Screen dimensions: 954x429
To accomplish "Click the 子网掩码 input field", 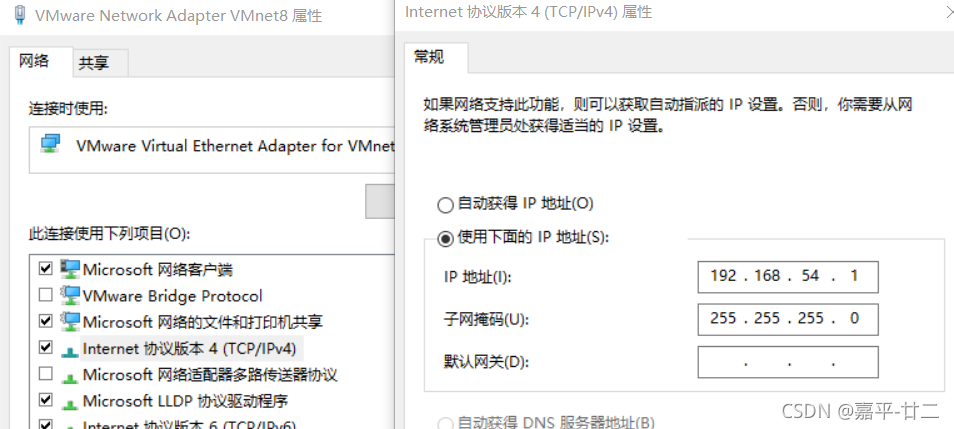I will pyautogui.click(x=788, y=319).
